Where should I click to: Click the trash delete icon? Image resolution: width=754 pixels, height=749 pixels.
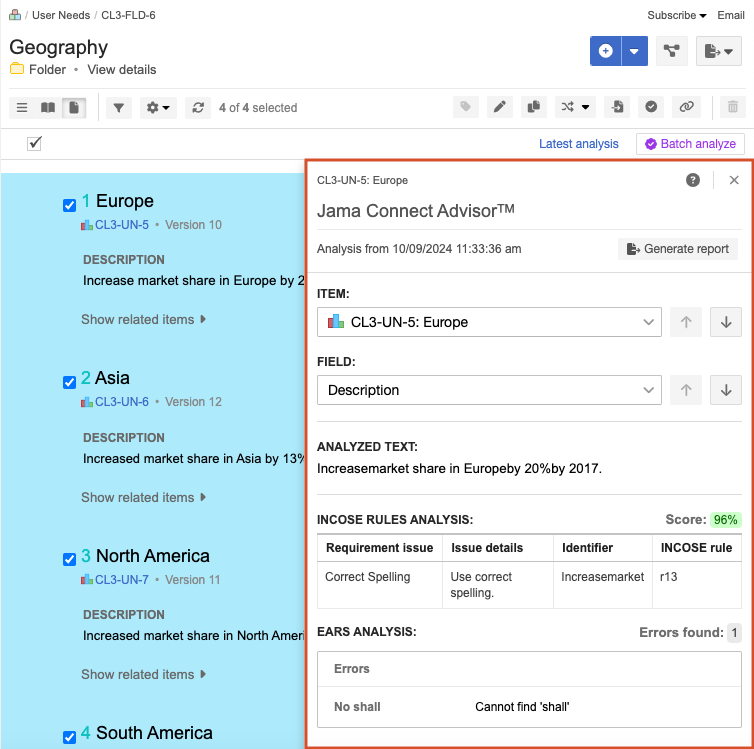[732, 107]
